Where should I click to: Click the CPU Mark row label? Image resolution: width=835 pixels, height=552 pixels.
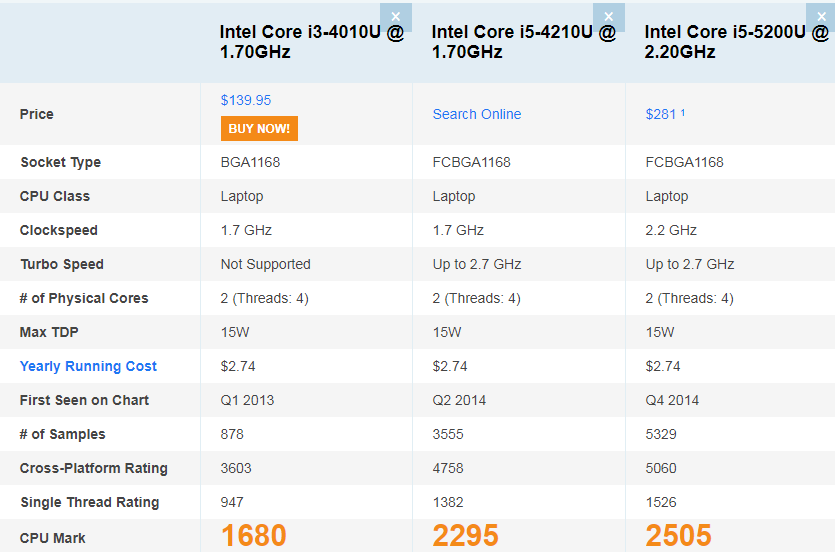coord(53,538)
